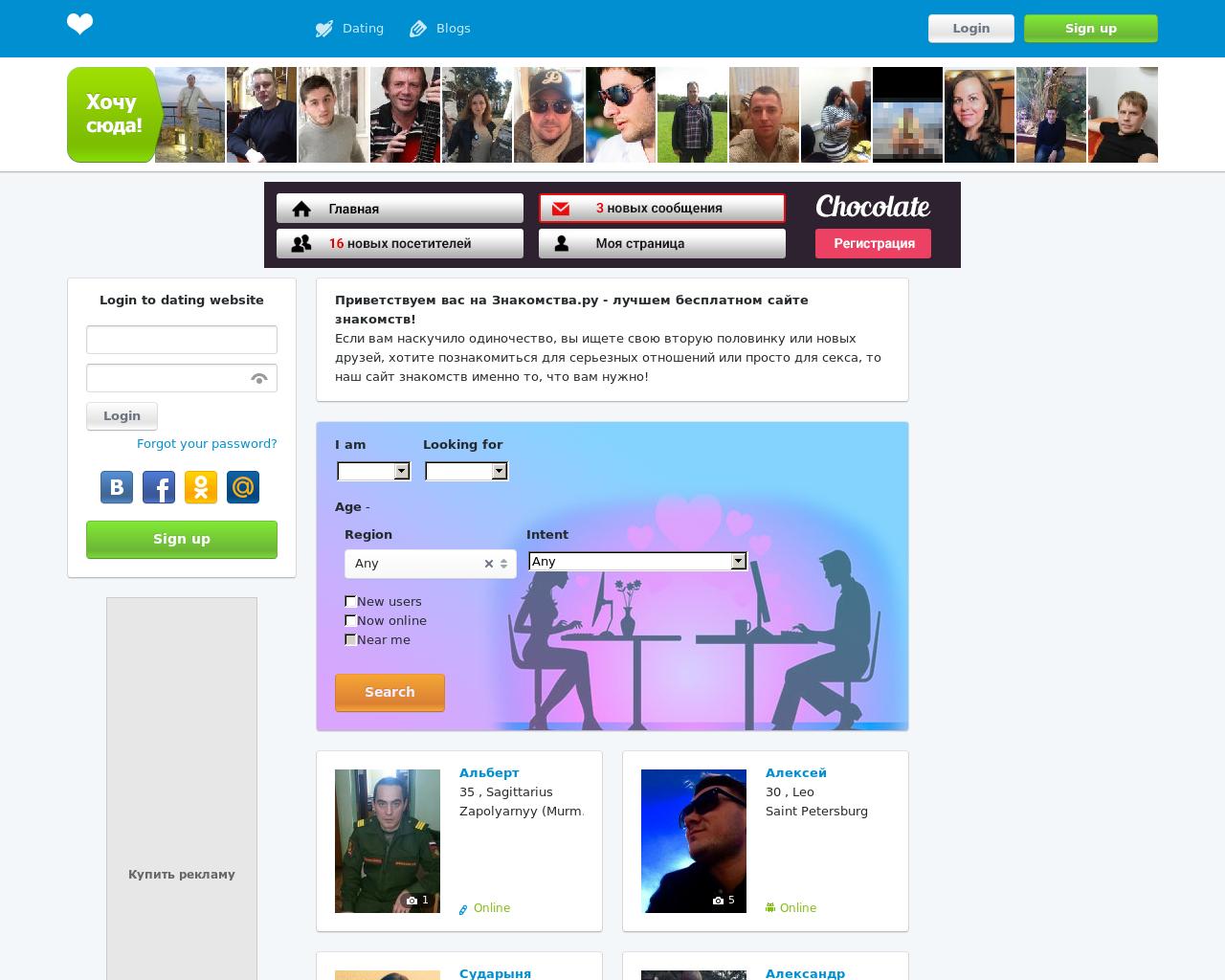
Task: Click the blurred photo in top strip
Action: tap(907, 115)
